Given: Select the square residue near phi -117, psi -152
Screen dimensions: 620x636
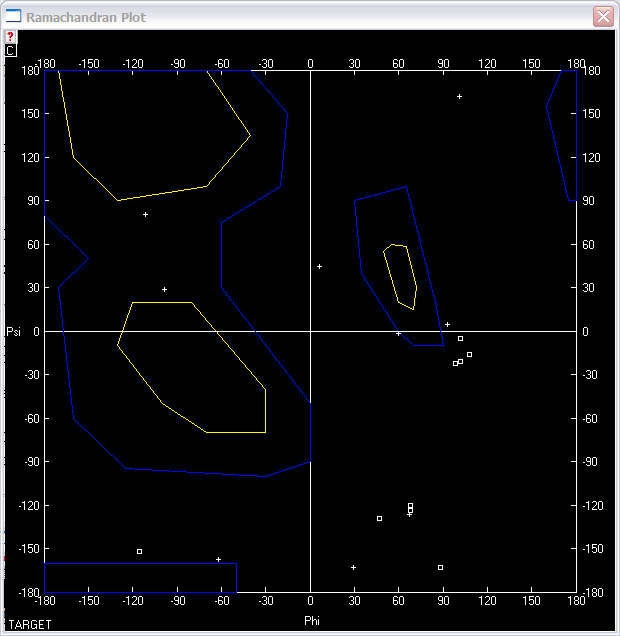Looking at the screenshot, I should [139, 551].
